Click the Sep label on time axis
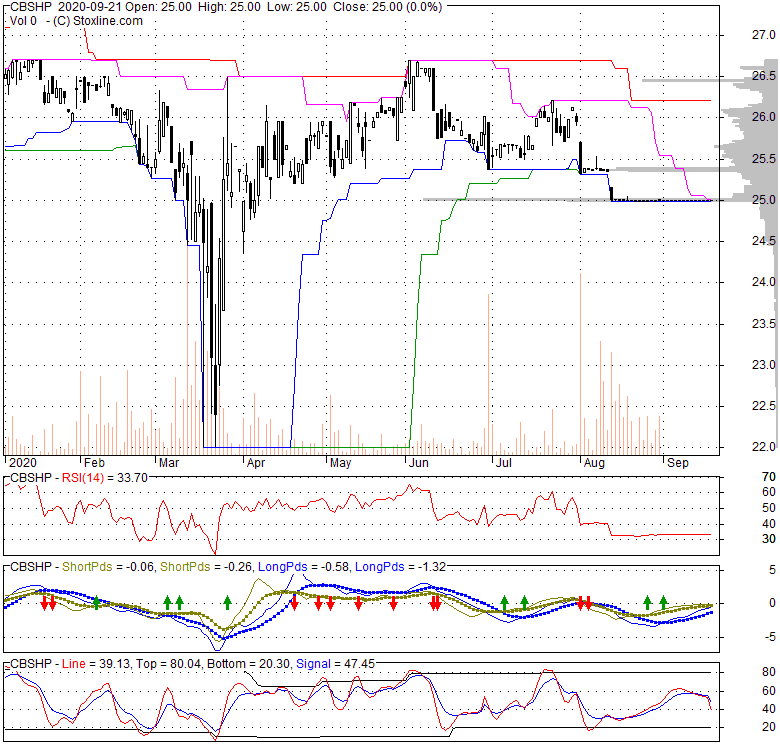The image size is (780, 745). click(678, 463)
